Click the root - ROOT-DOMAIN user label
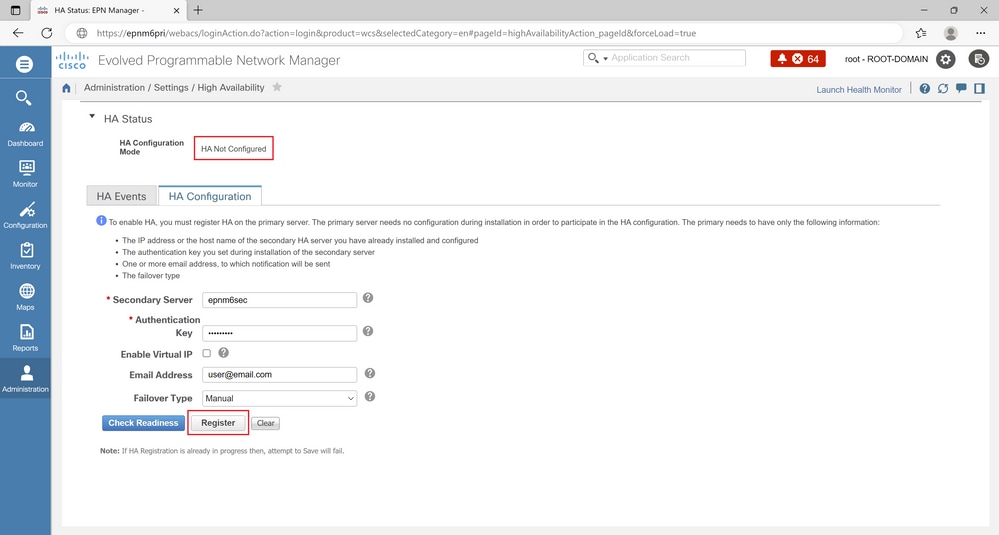This screenshot has width=999, height=535. tap(886, 59)
